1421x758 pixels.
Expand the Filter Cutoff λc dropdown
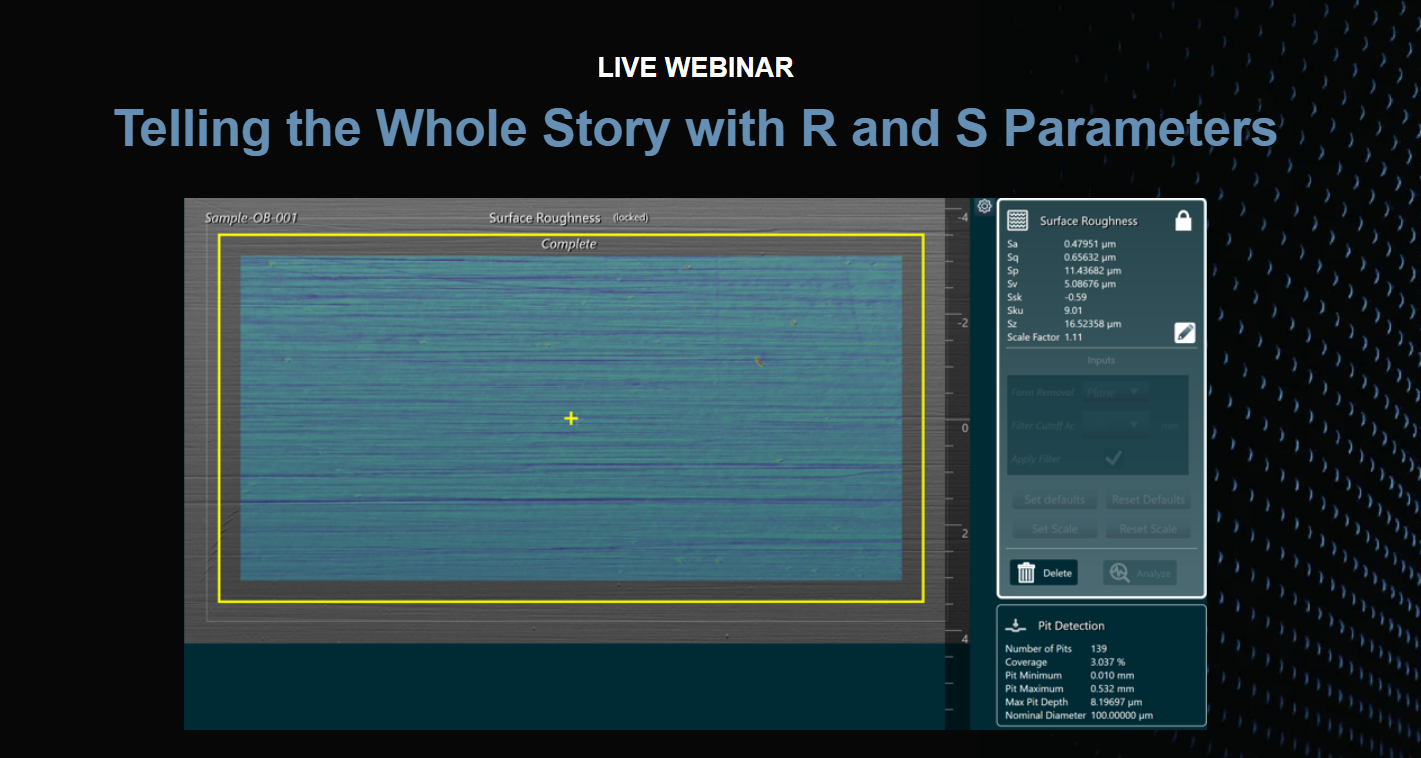(1113, 423)
